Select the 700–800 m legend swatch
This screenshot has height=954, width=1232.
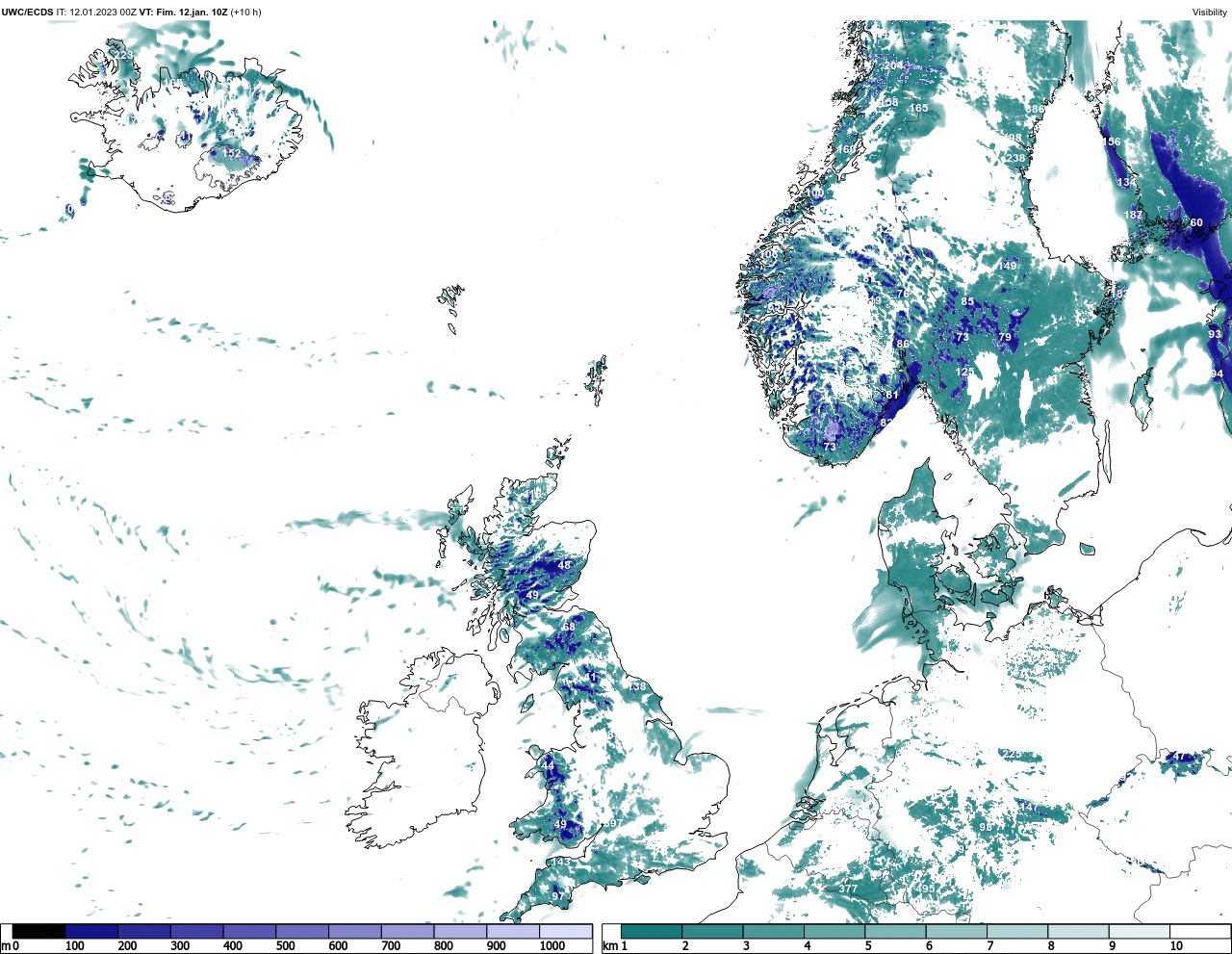point(407,932)
